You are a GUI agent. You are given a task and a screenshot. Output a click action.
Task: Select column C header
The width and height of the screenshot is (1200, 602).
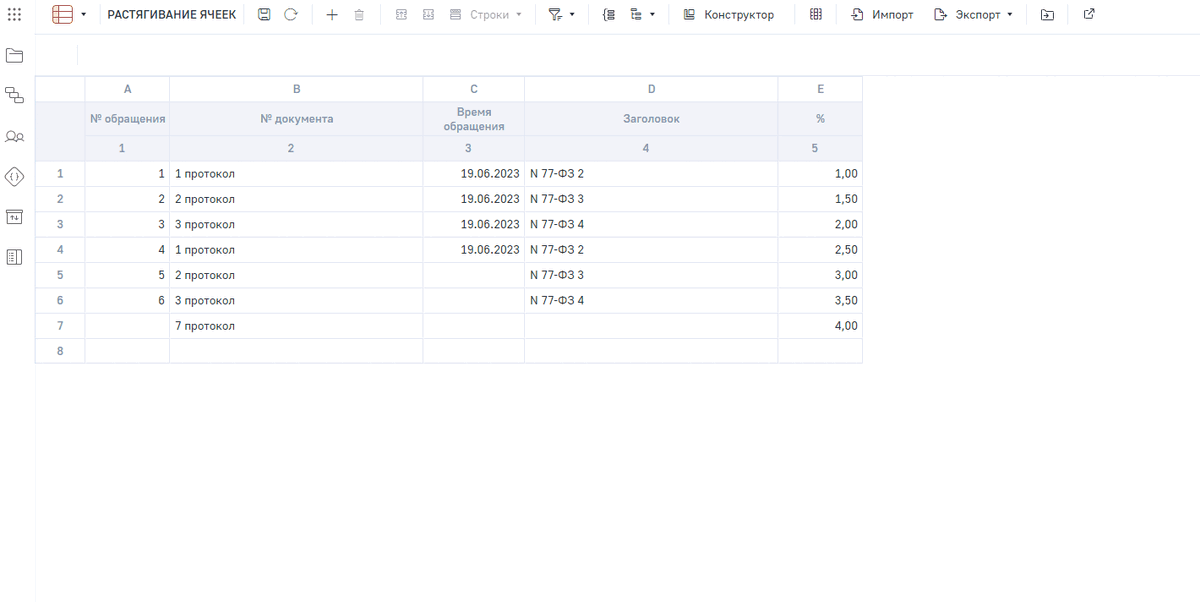[474, 89]
